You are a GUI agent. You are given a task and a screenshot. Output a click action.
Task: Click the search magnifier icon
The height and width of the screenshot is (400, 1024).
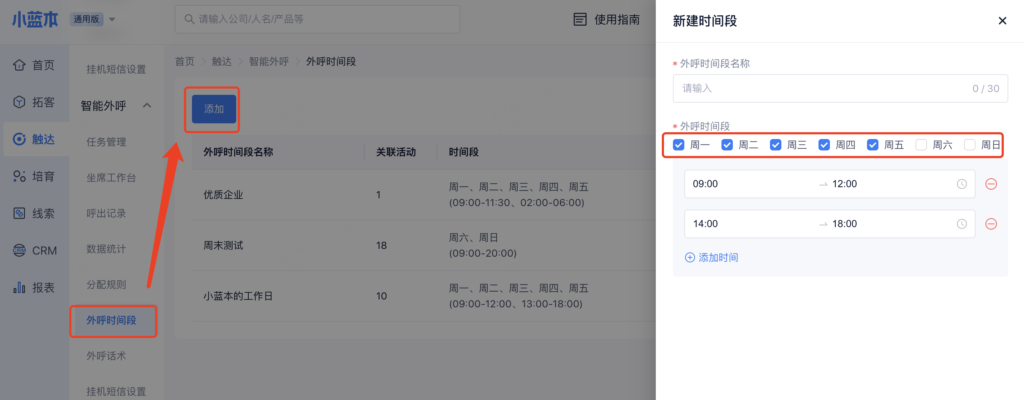pos(187,19)
